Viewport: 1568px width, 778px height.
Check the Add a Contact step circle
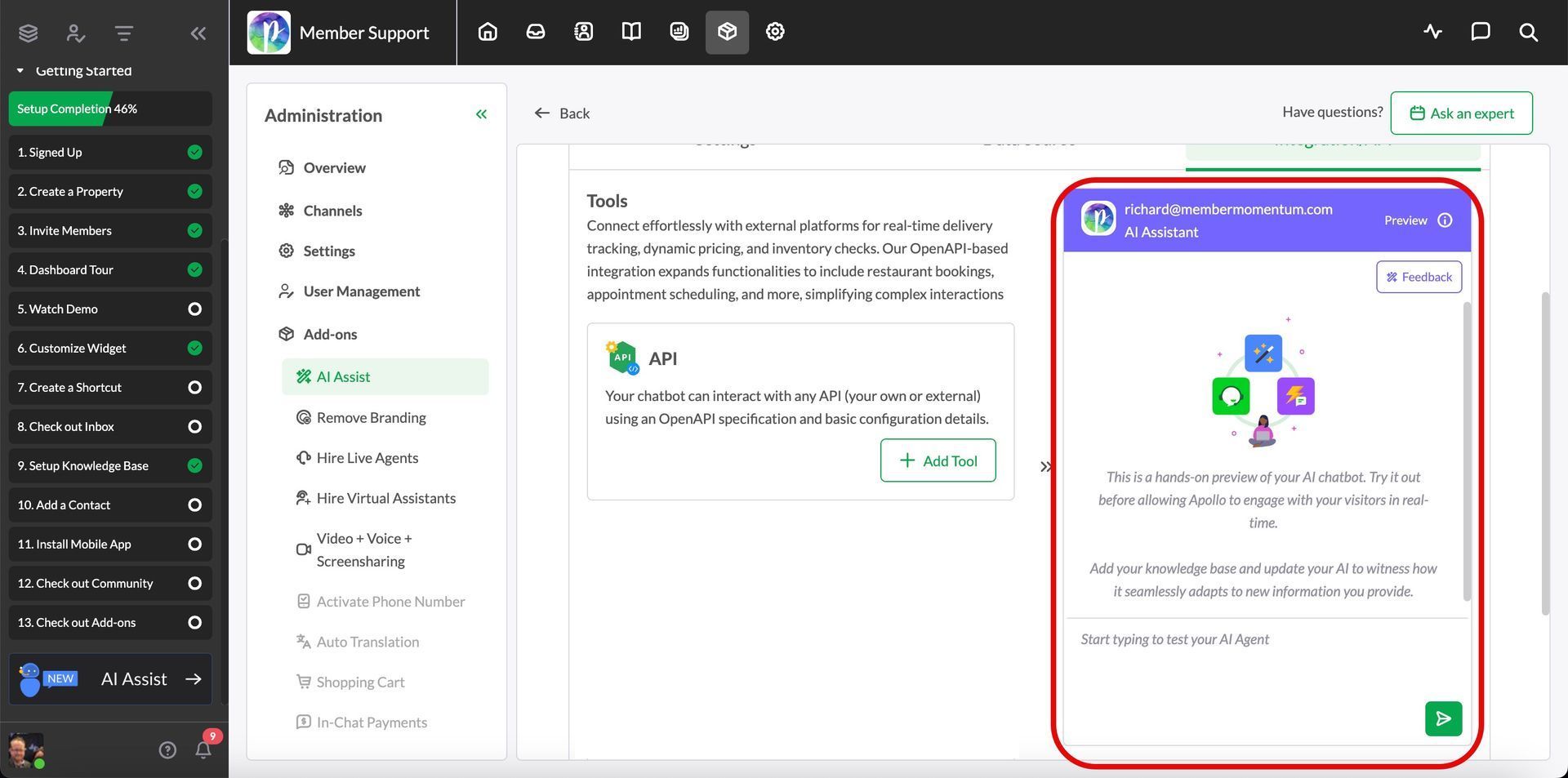[194, 505]
